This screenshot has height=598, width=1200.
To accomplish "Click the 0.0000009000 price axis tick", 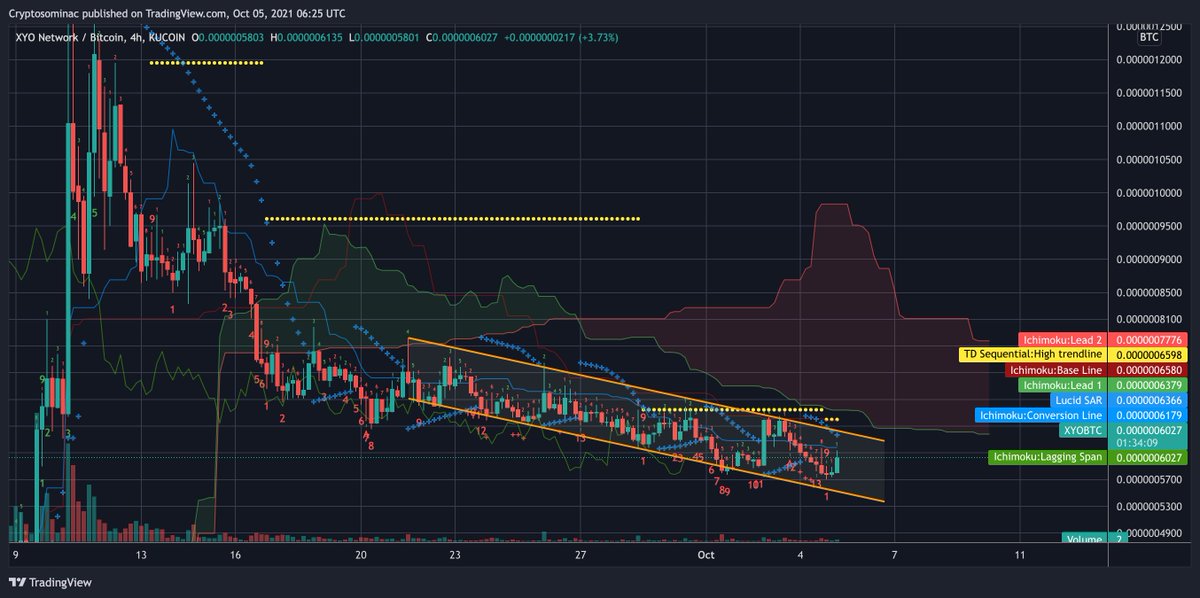I will coord(1151,259).
